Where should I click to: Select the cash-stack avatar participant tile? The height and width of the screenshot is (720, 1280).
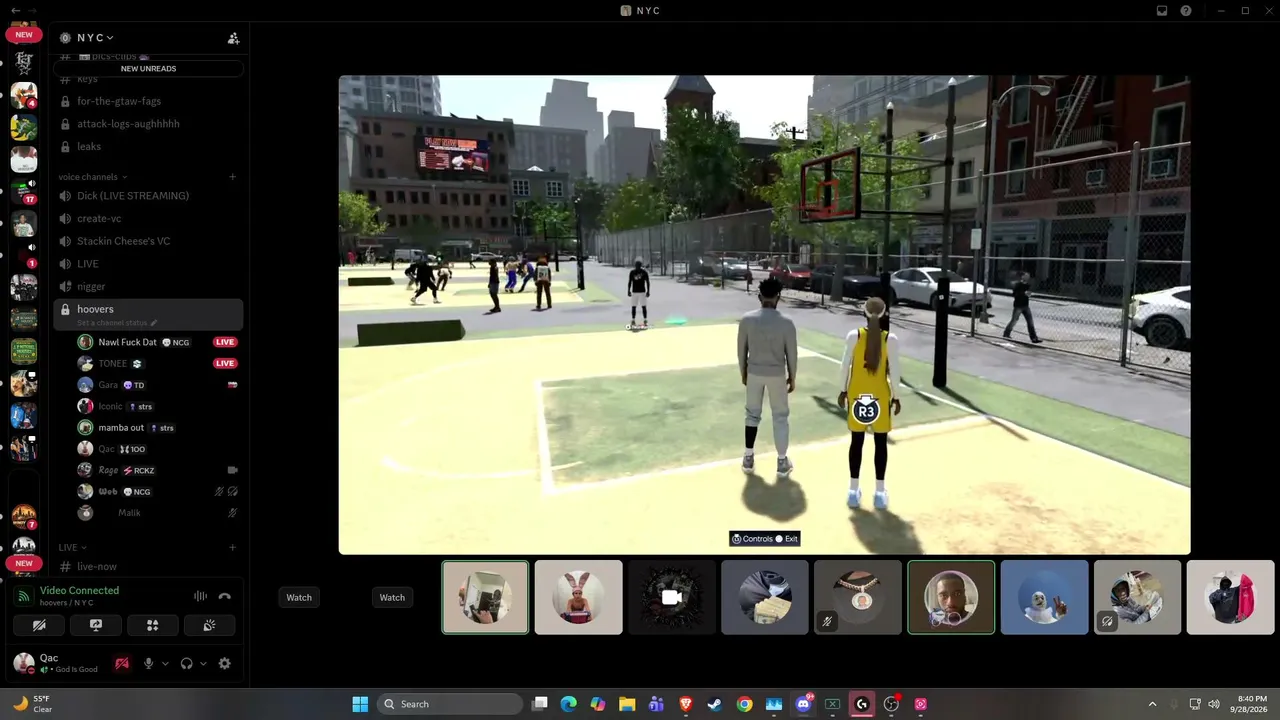tap(764, 597)
